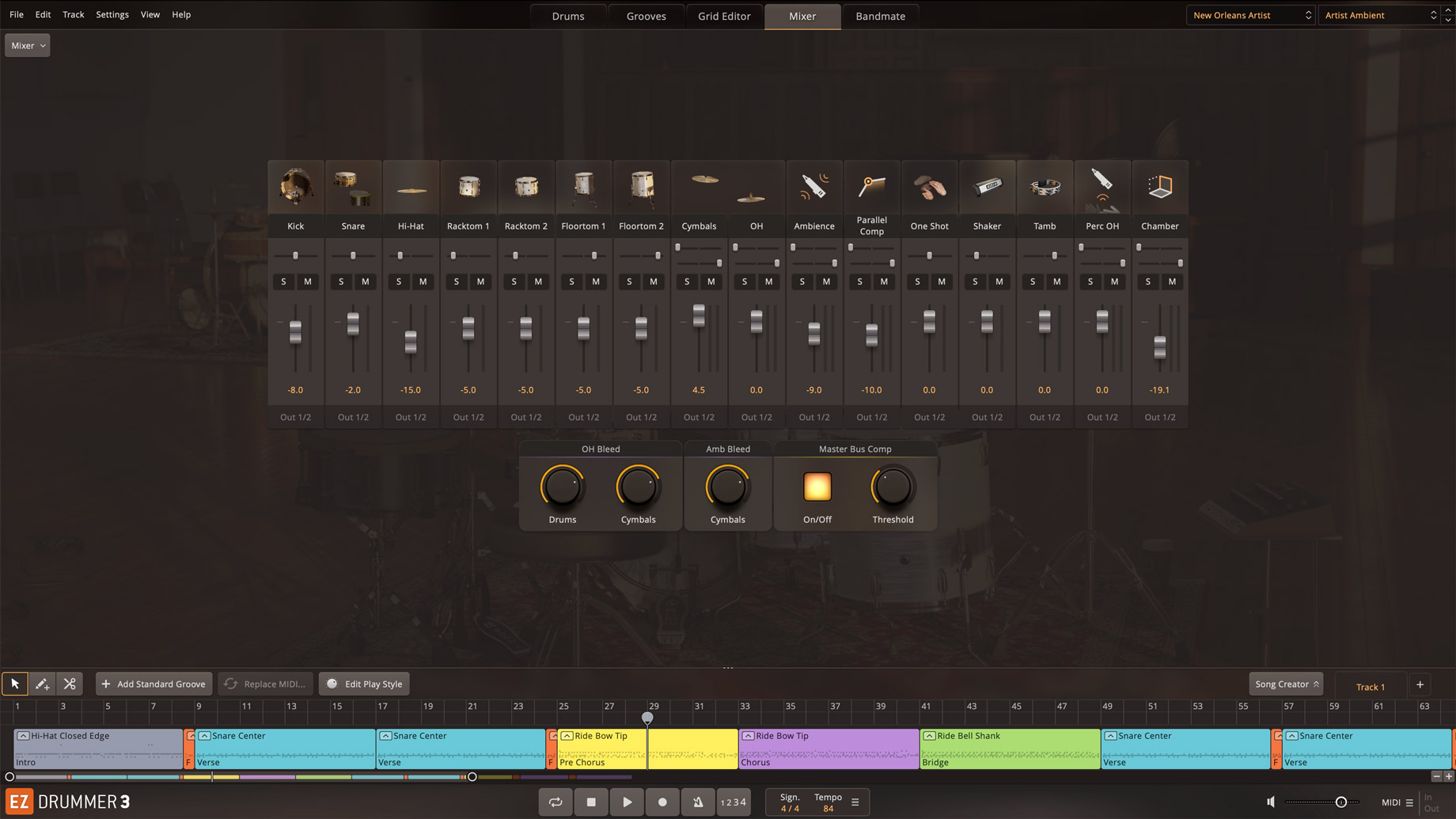Toggle the loop playback button

click(555, 802)
